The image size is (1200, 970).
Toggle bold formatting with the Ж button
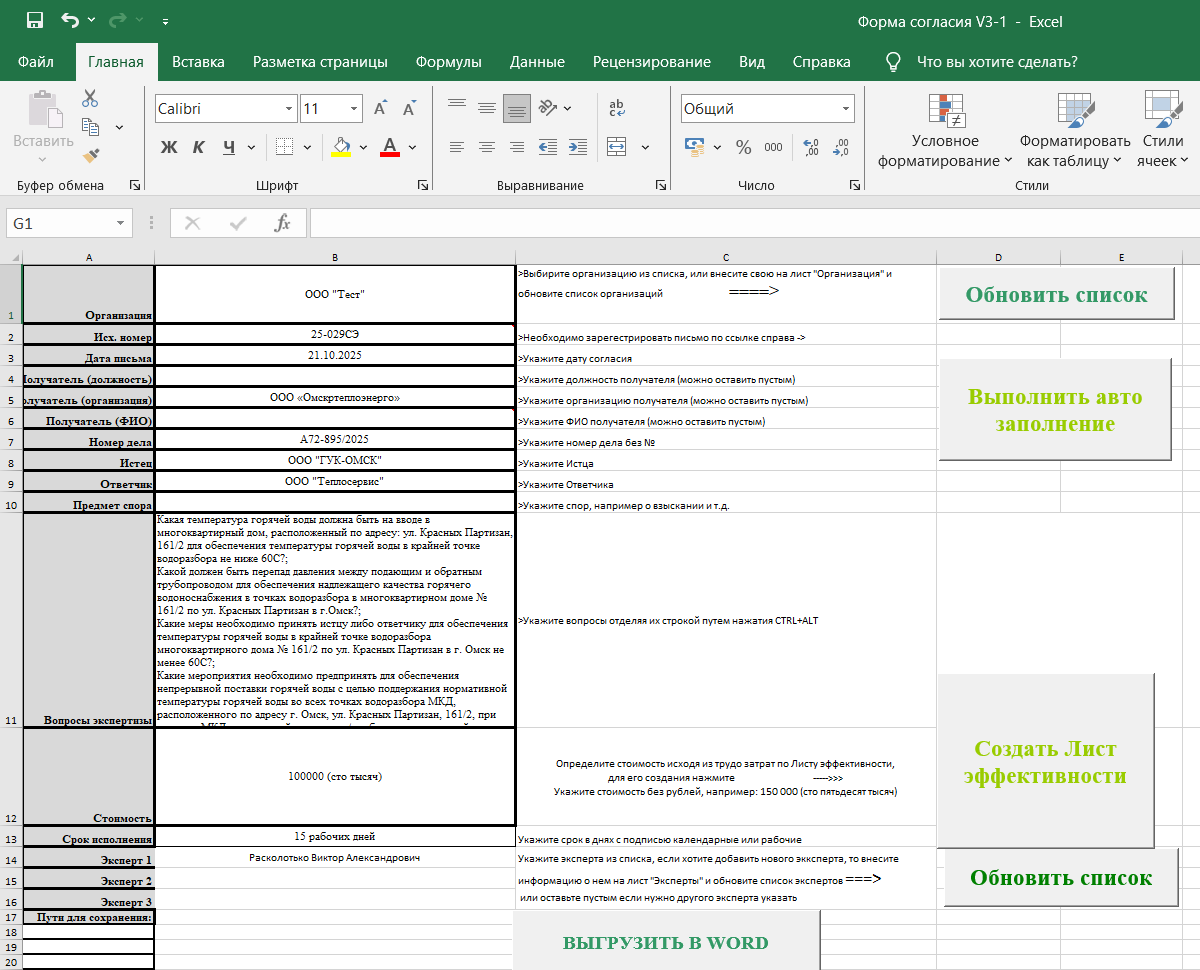[x=169, y=147]
